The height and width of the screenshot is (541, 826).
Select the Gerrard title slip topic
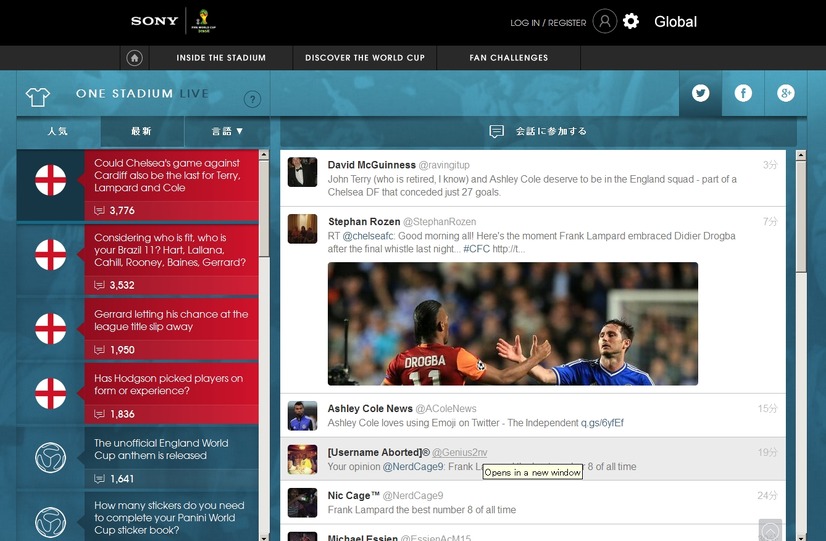pos(171,320)
